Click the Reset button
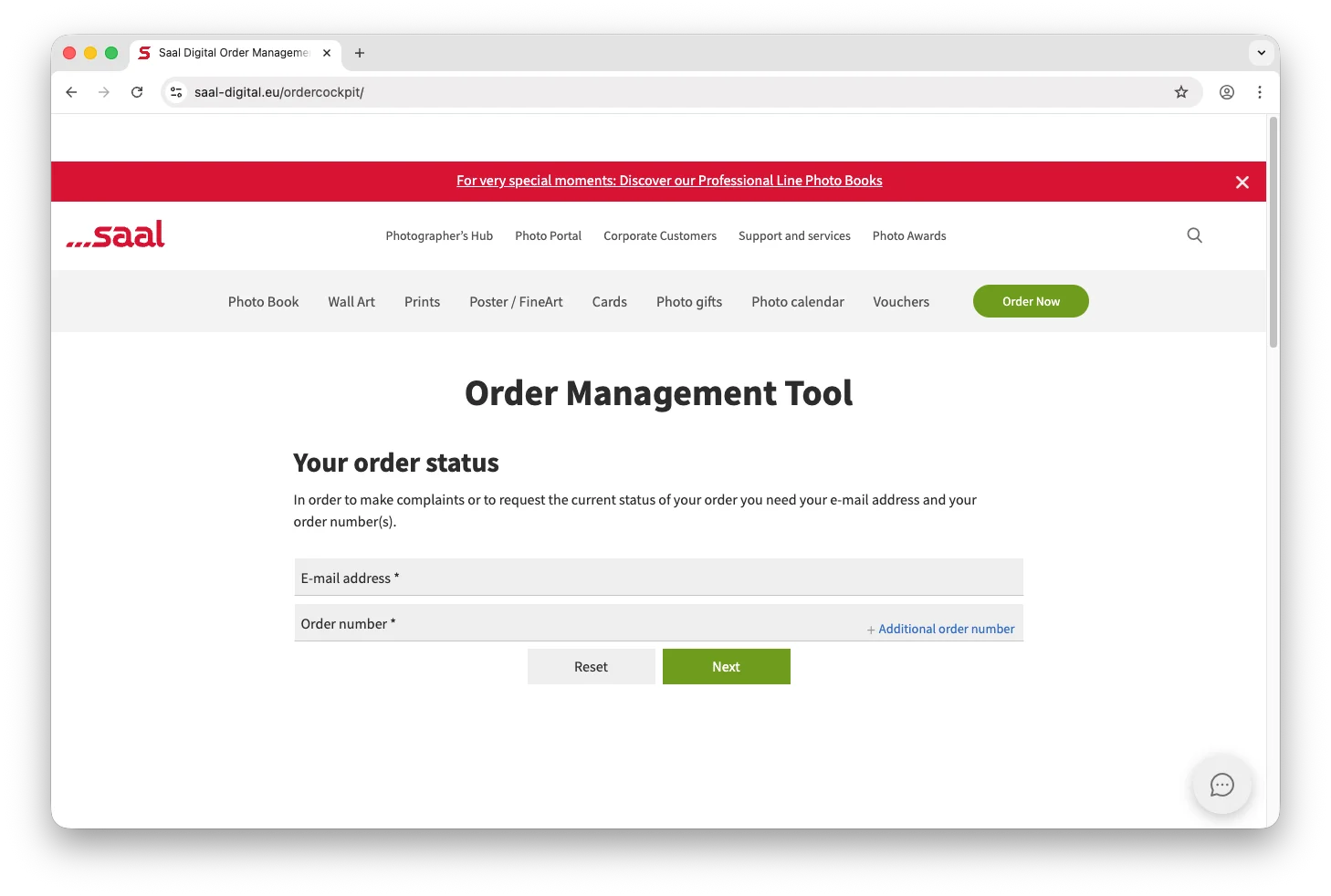The height and width of the screenshot is (896, 1331). pyautogui.click(x=591, y=667)
